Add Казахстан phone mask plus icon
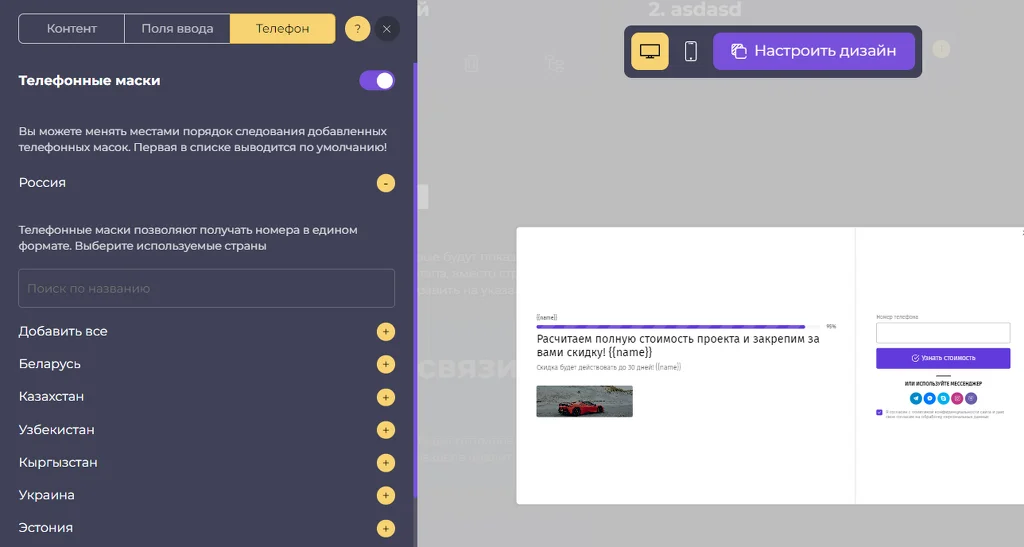The image size is (1024, 547). coord(385,397)
